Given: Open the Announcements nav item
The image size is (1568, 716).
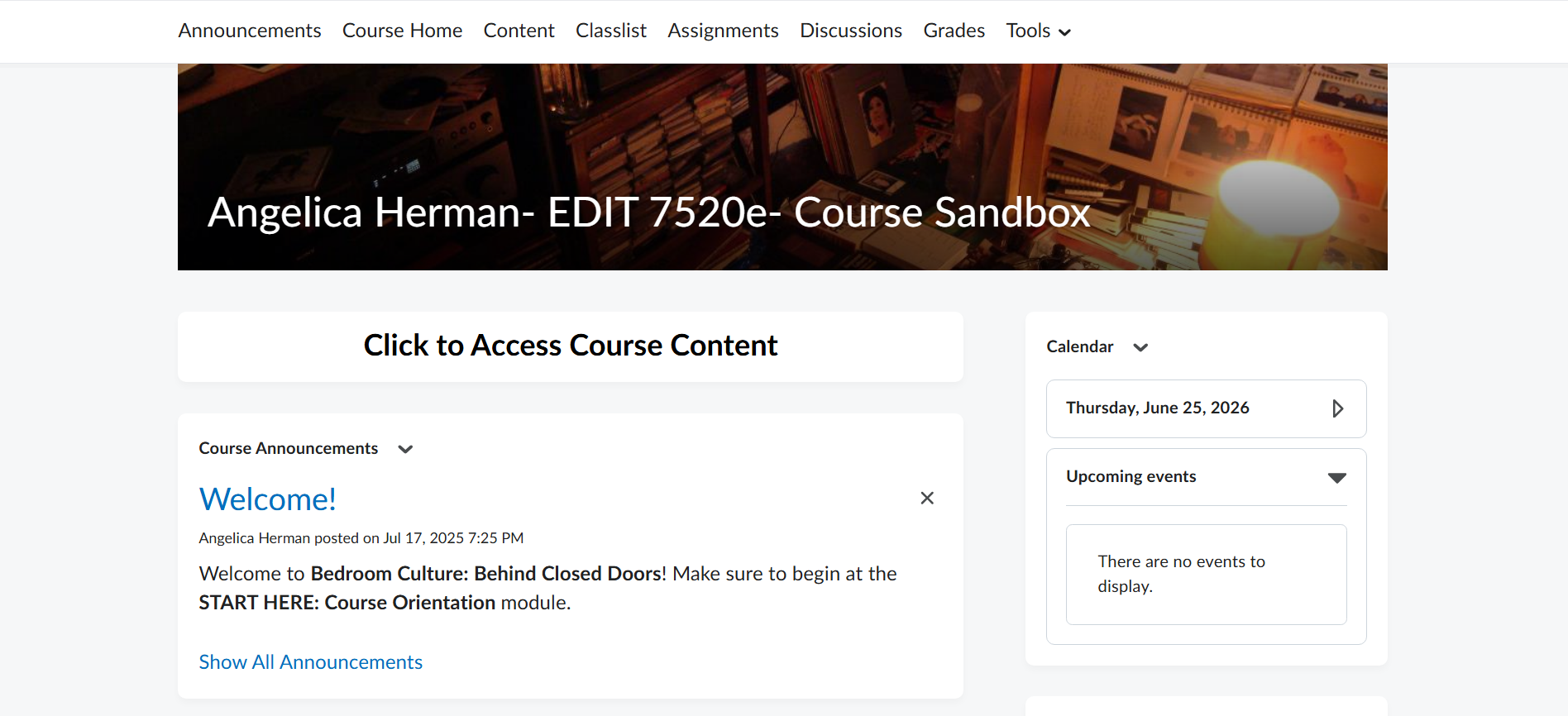Looking at the screenshot, I should coord(250,31).
